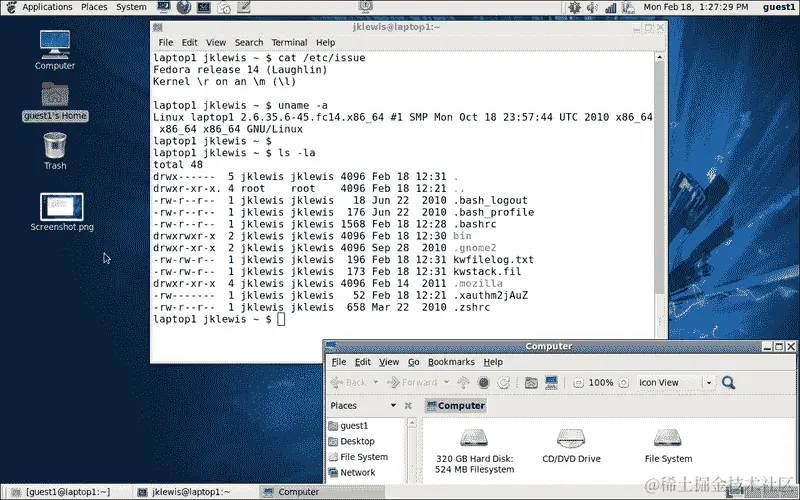Open the Icon View dropdown
The height and width of the screenshot is (500, 800).
click(675, 383)
